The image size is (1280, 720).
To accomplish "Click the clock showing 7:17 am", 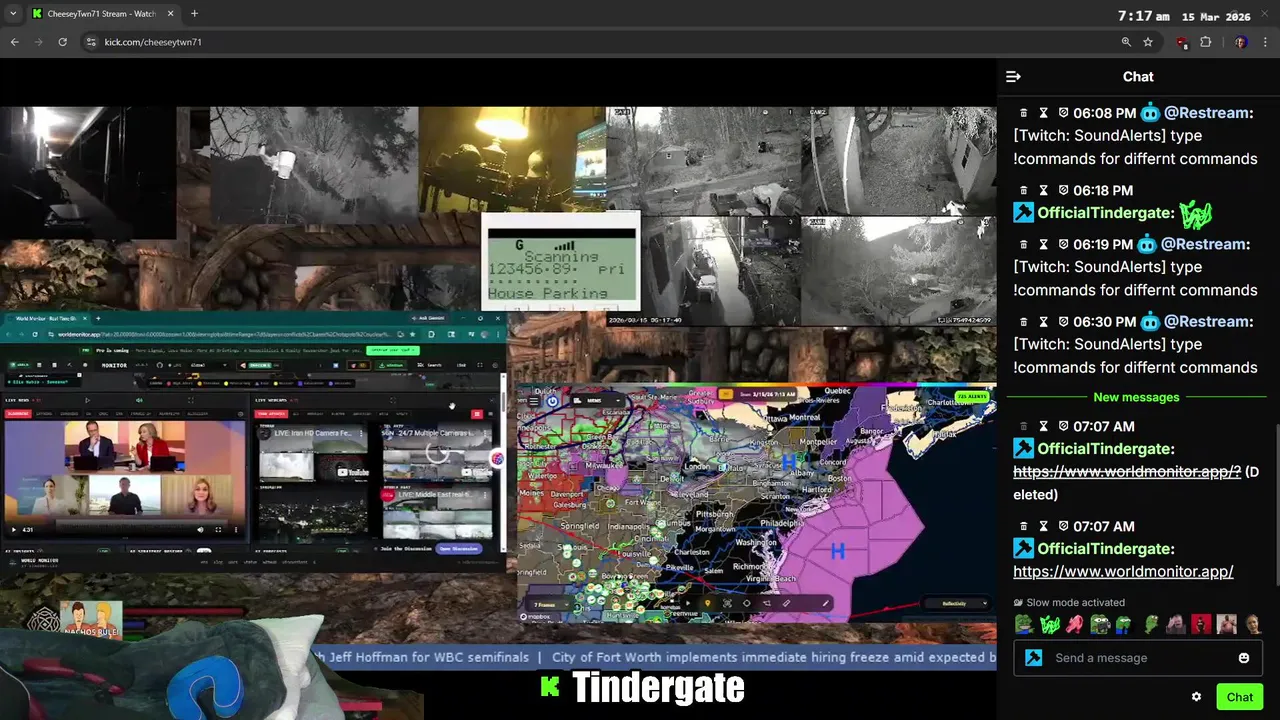I will click(x=1143, y=16).
